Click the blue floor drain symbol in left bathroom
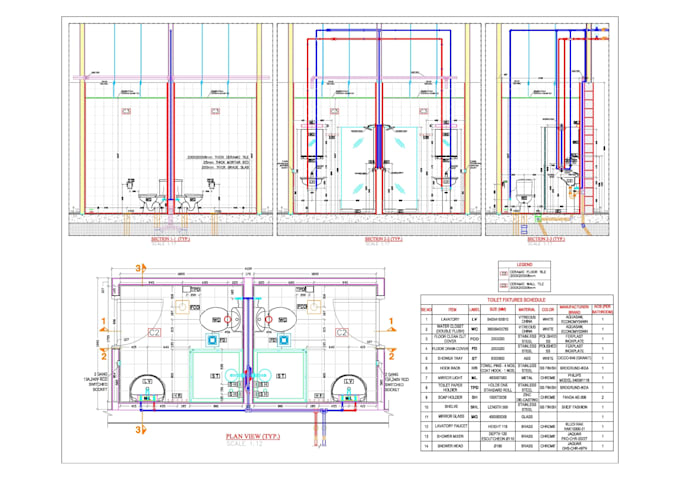Viewport: 680px width, 480px height. (212, 340)
